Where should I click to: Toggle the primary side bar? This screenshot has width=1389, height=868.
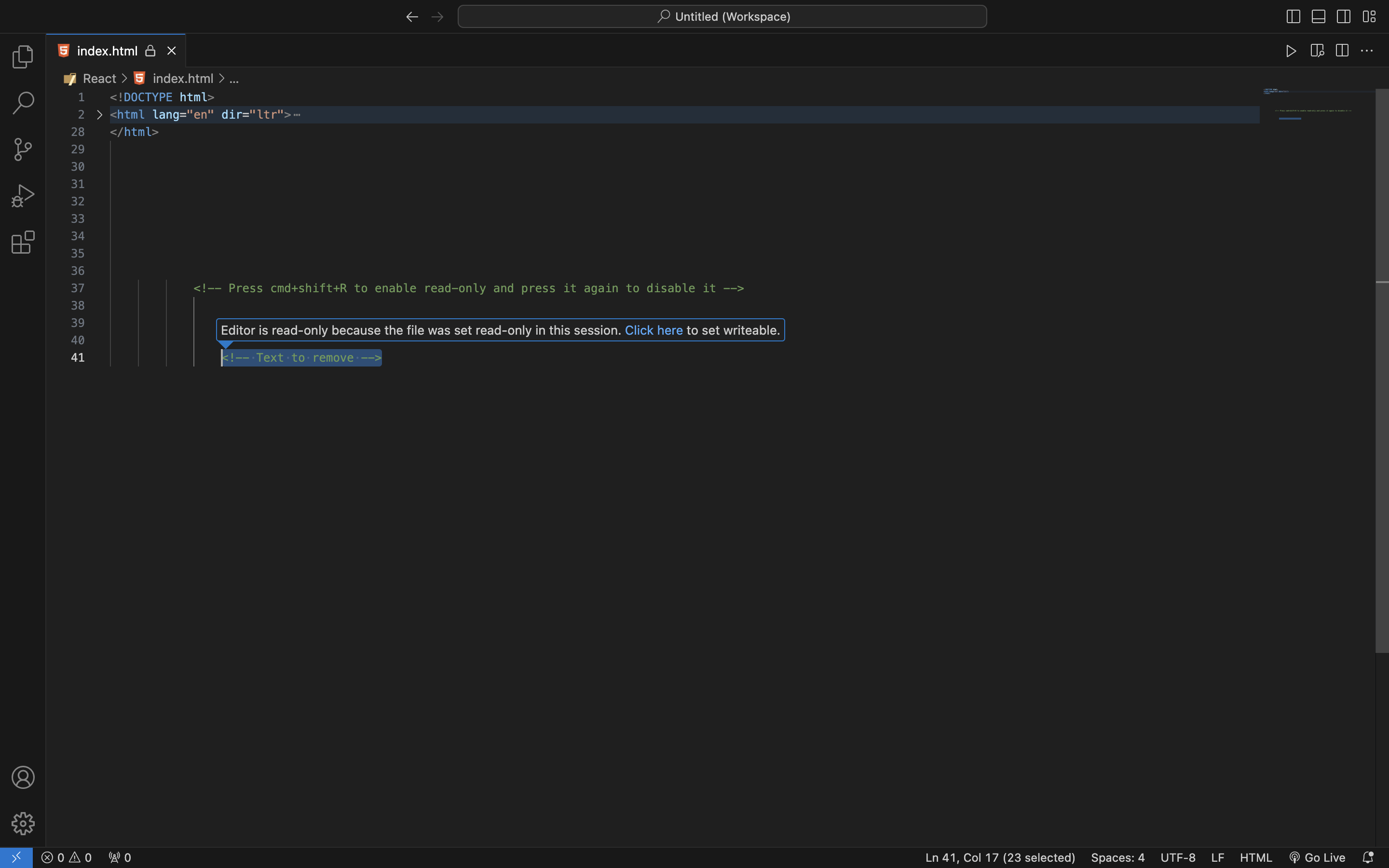[1293, 17]
